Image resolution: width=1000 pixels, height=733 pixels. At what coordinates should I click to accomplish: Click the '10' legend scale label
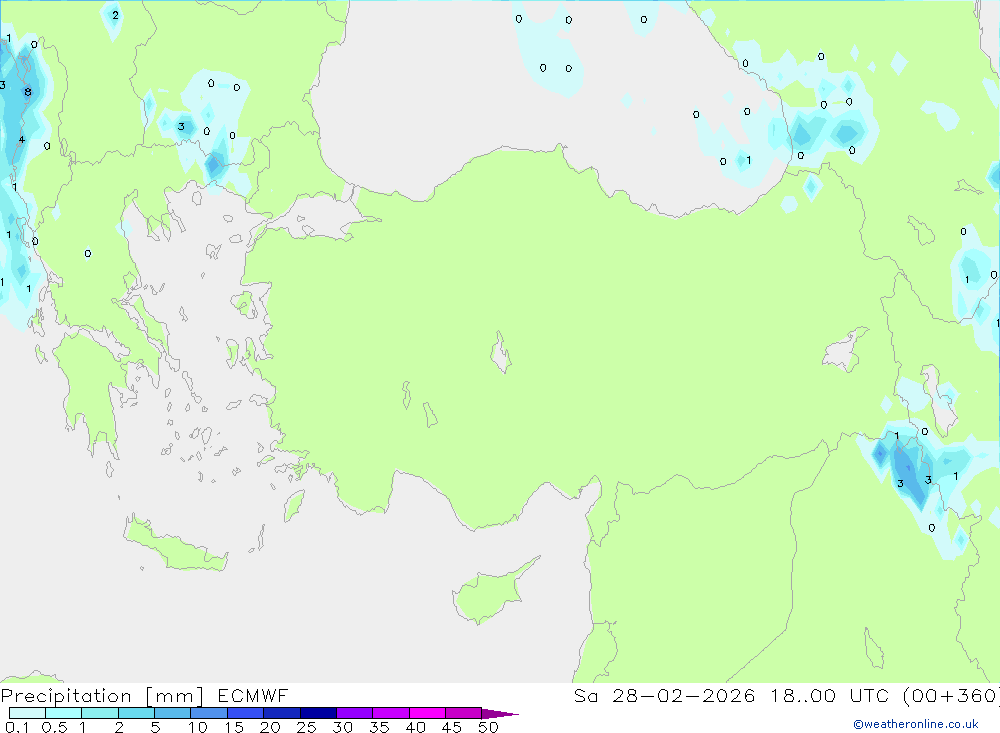198,727
